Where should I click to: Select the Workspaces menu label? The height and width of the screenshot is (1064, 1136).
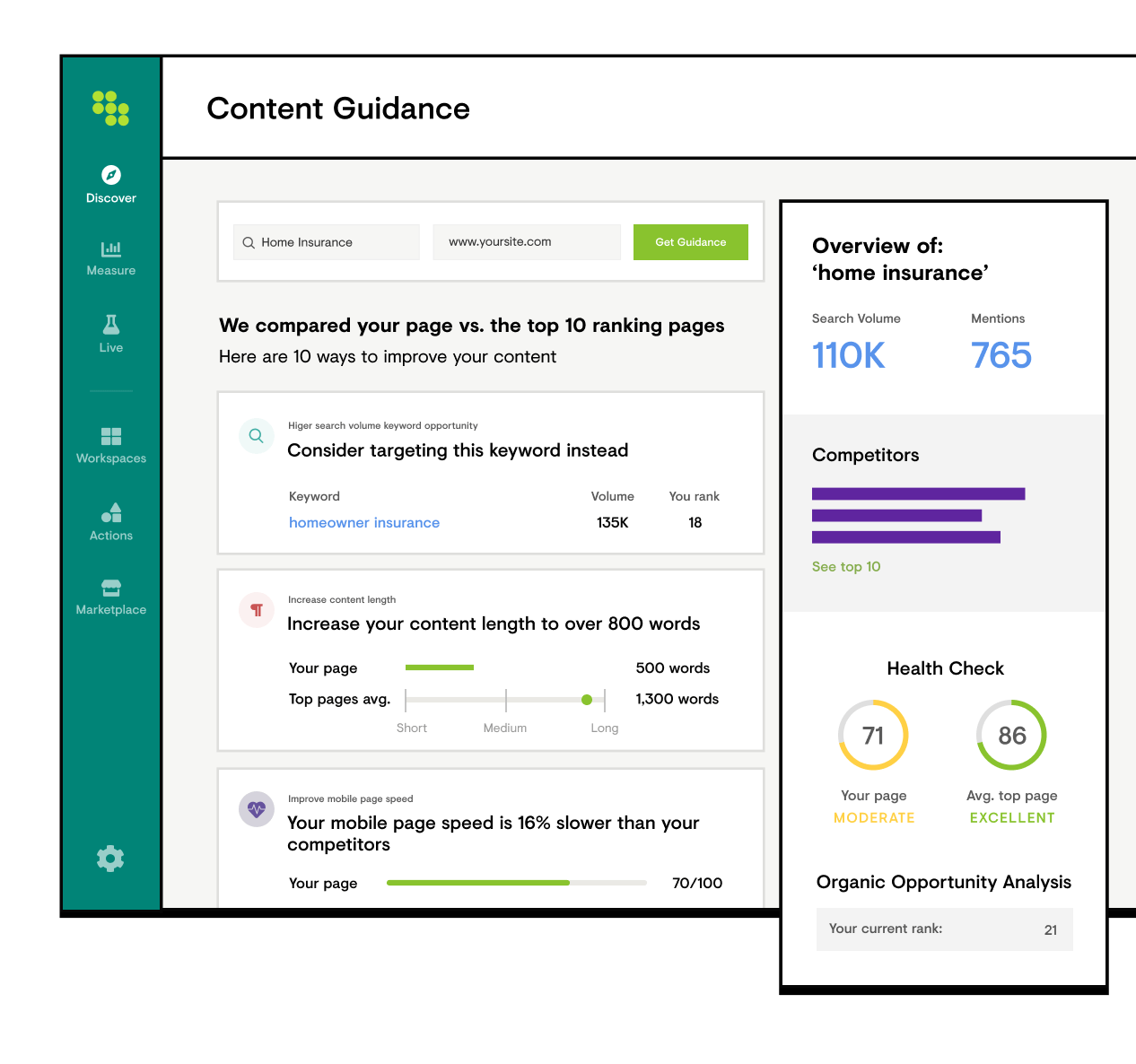(111, 458)
